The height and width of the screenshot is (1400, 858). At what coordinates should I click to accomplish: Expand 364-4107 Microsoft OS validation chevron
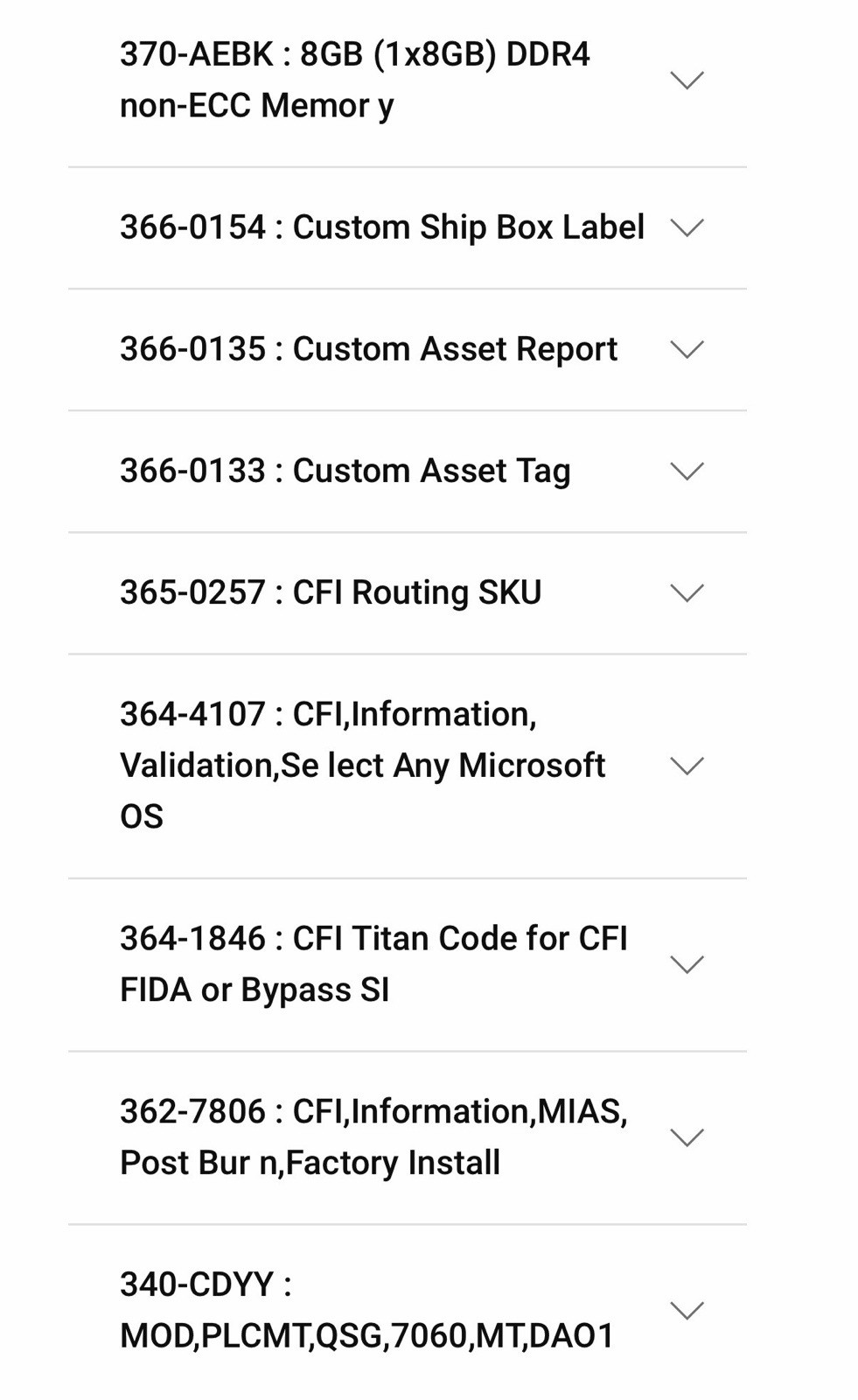coord(687,766)
